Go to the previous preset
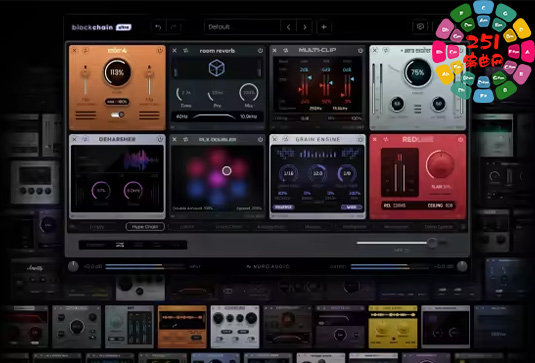This screenshot has width=535, height=363. click(288, 27)
